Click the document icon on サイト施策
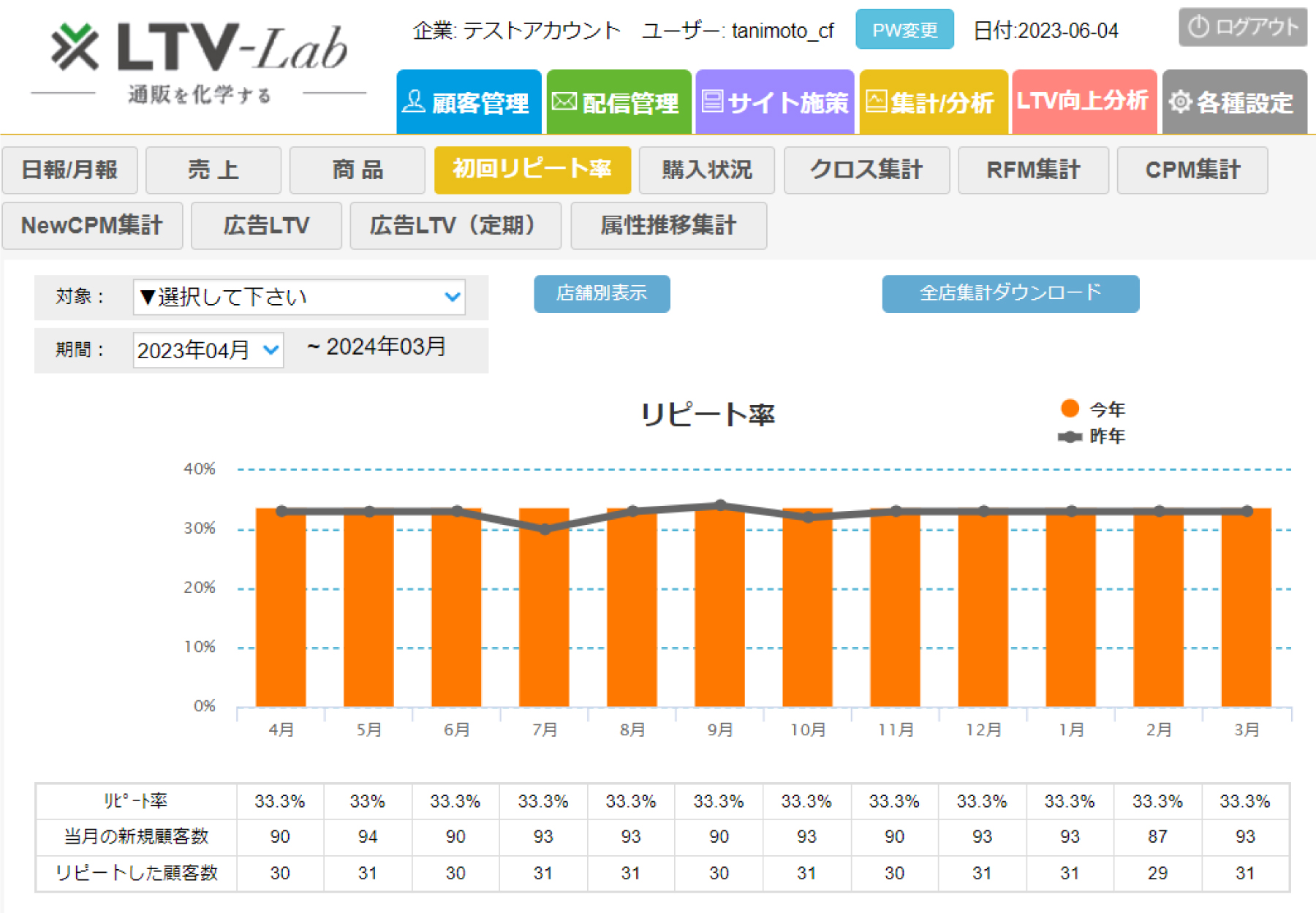 714,102
